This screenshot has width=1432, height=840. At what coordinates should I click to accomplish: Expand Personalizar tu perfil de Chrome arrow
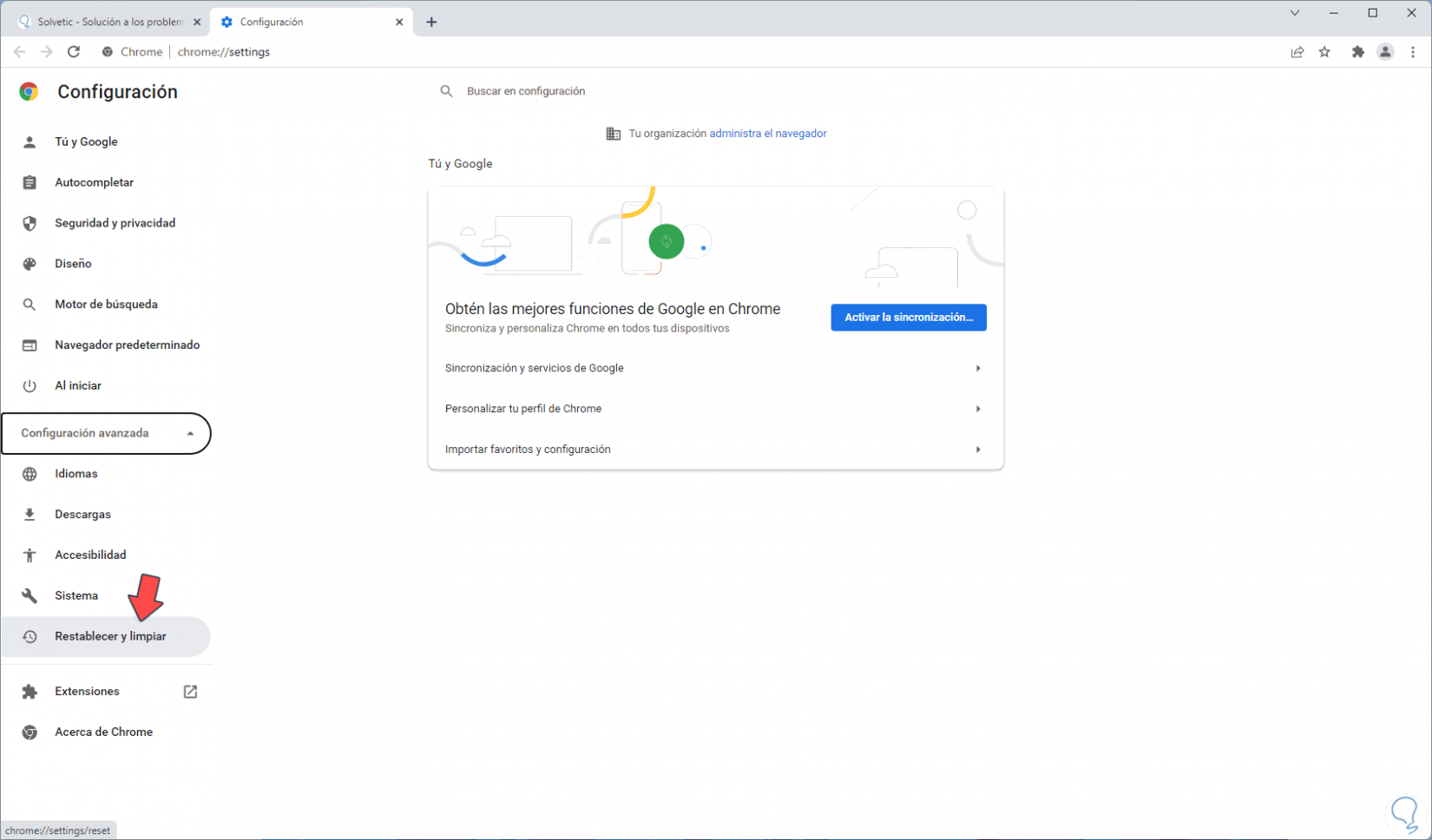coord(978,409)
